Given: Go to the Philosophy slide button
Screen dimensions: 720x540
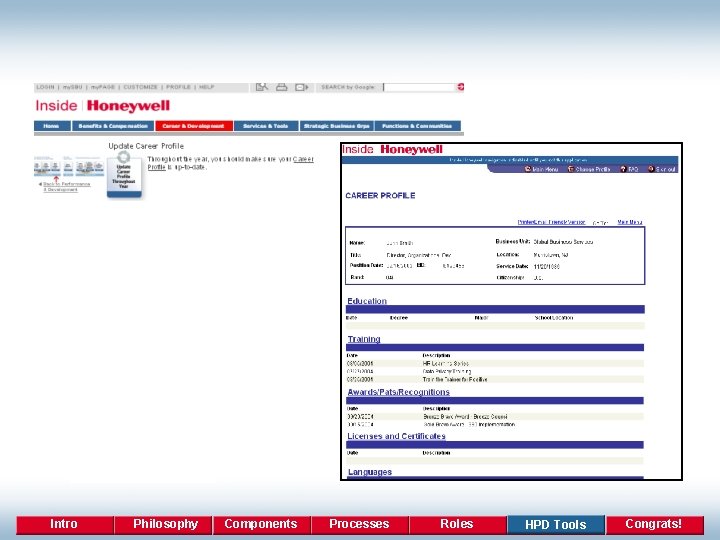Looking at the screenshot, I should 163,524.
